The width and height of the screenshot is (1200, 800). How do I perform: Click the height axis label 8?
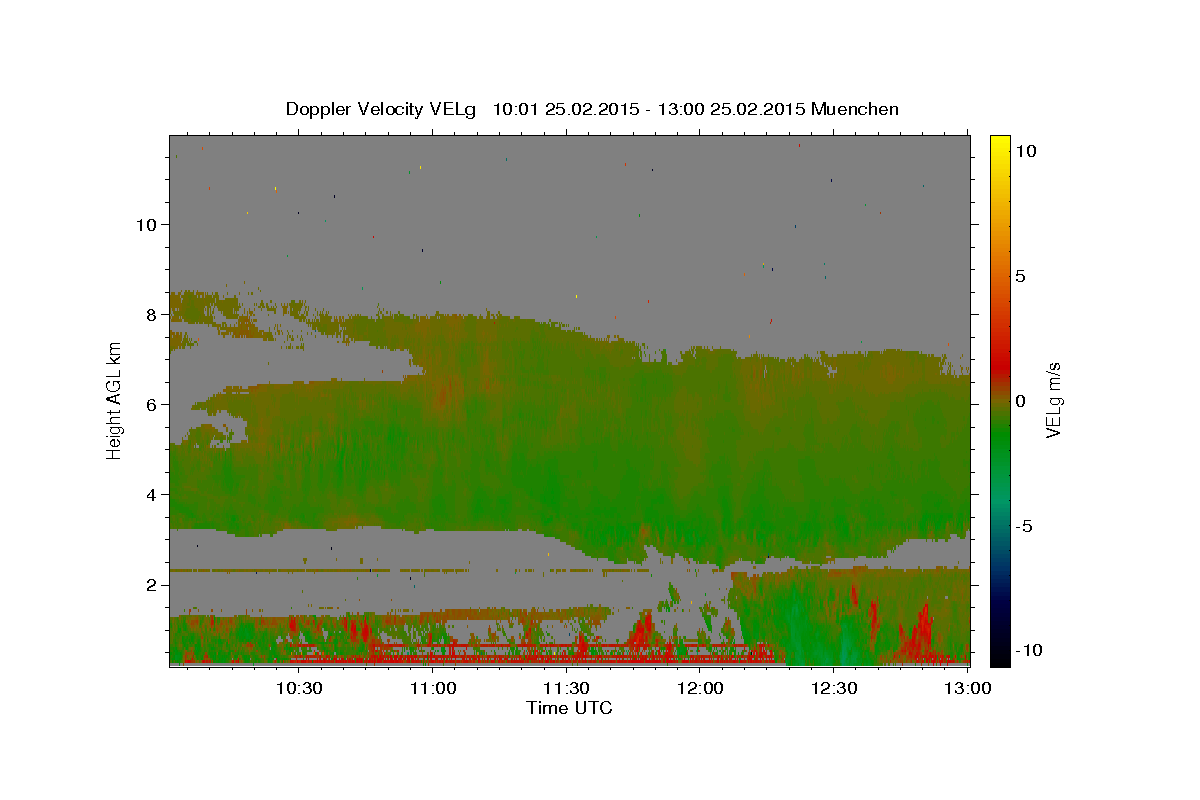151,314
